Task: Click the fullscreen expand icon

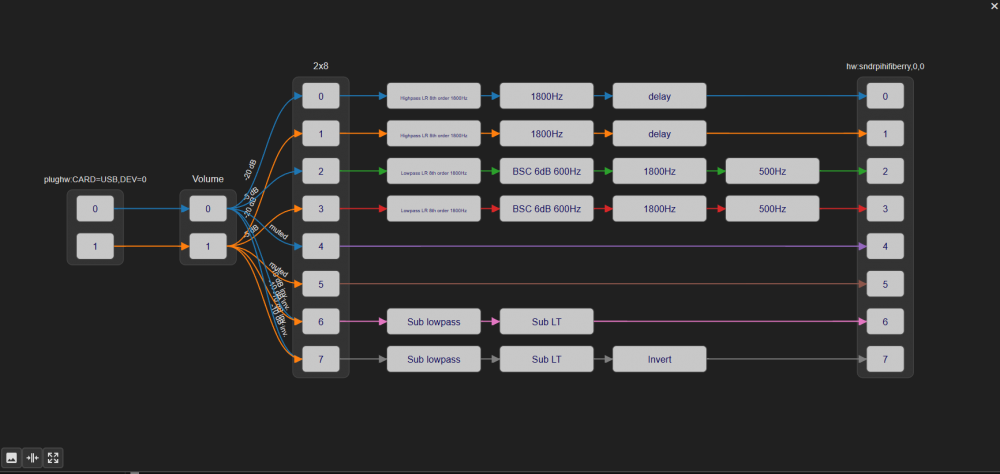Action: click(x=54, y=458)
